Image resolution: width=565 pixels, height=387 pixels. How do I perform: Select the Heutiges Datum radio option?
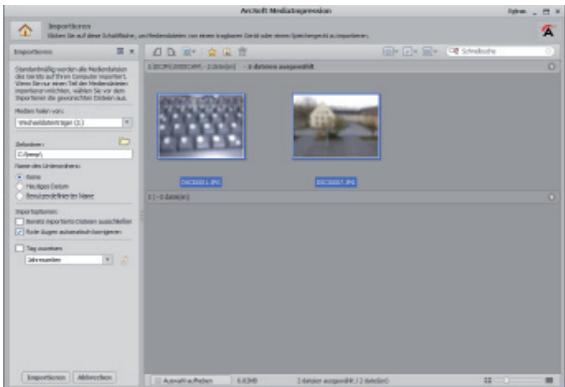point(19,186)
